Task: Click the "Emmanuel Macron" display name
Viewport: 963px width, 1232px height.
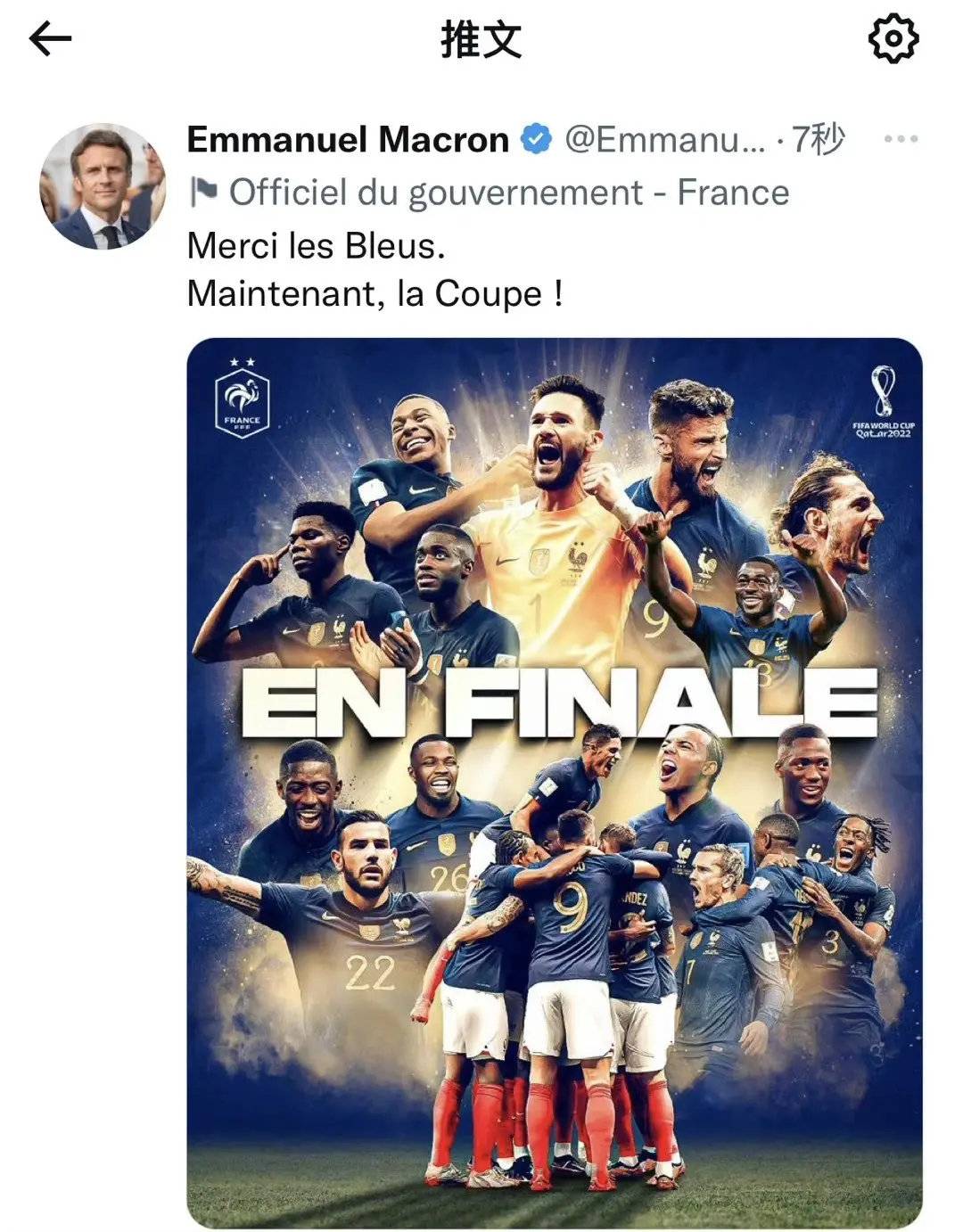Action: point(348,139)
